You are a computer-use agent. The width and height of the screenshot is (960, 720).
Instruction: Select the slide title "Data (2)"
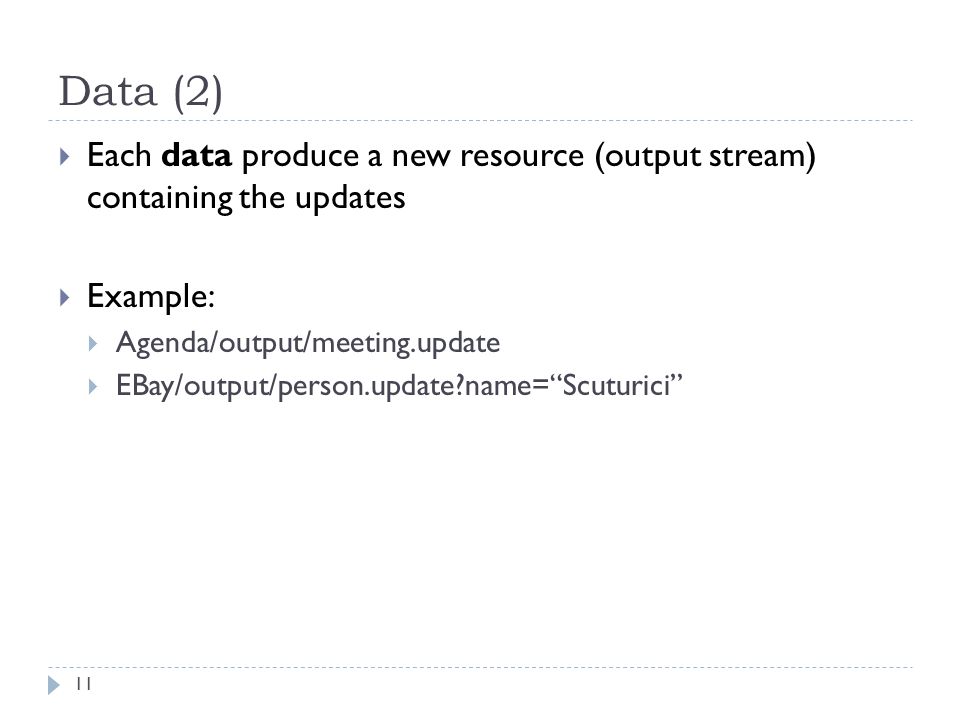point(140,92)
